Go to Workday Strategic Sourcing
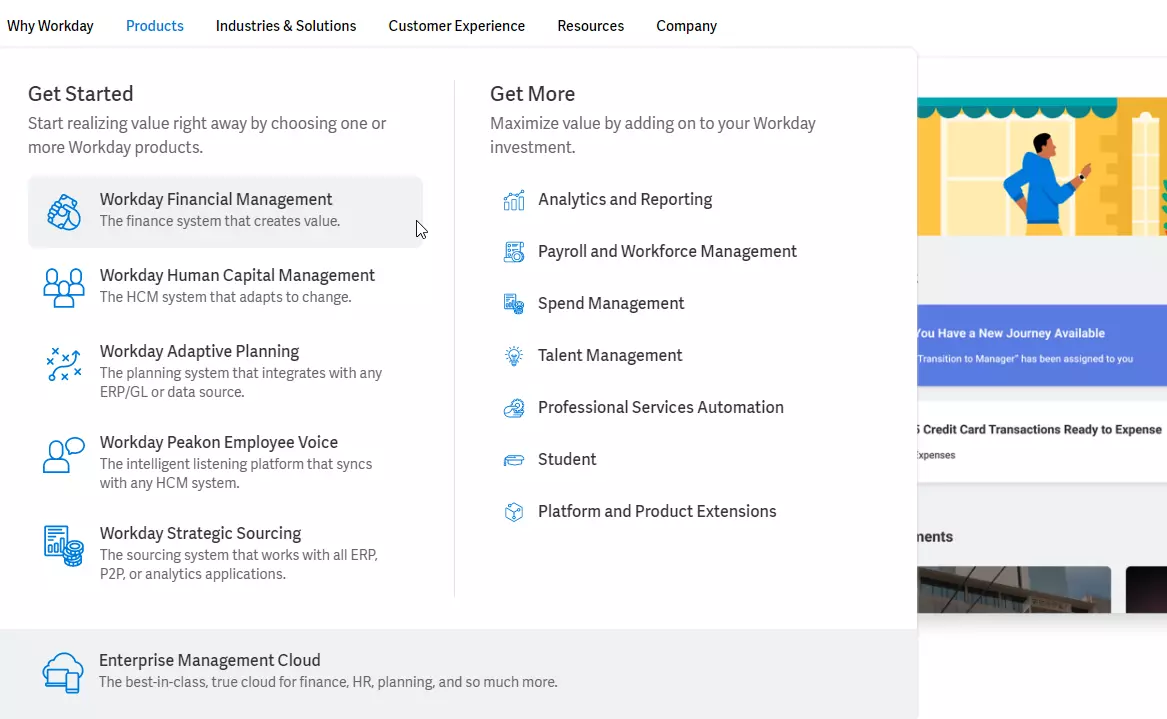Screen dimensions: 1167x719 (200, 534)
